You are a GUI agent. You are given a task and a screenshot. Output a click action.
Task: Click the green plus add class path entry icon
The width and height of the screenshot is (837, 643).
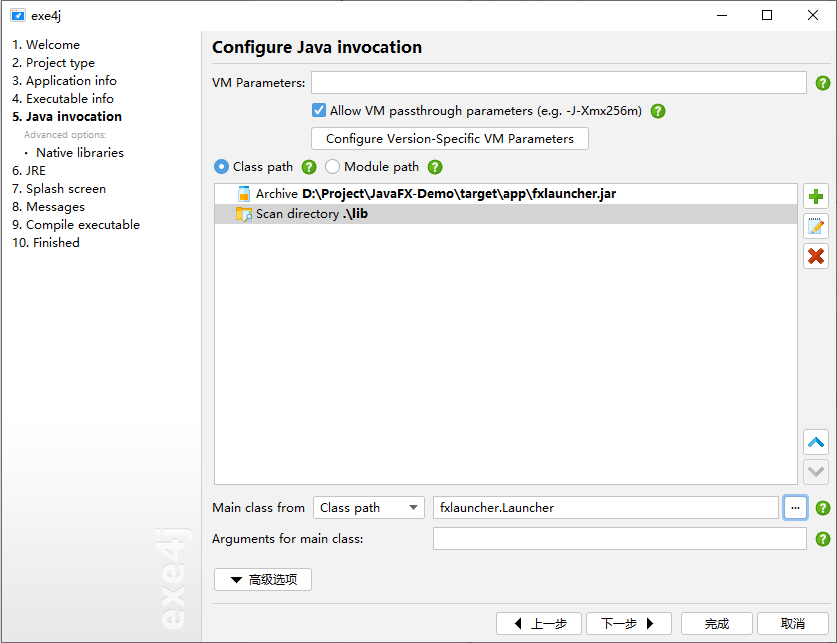tap(816, 197)
